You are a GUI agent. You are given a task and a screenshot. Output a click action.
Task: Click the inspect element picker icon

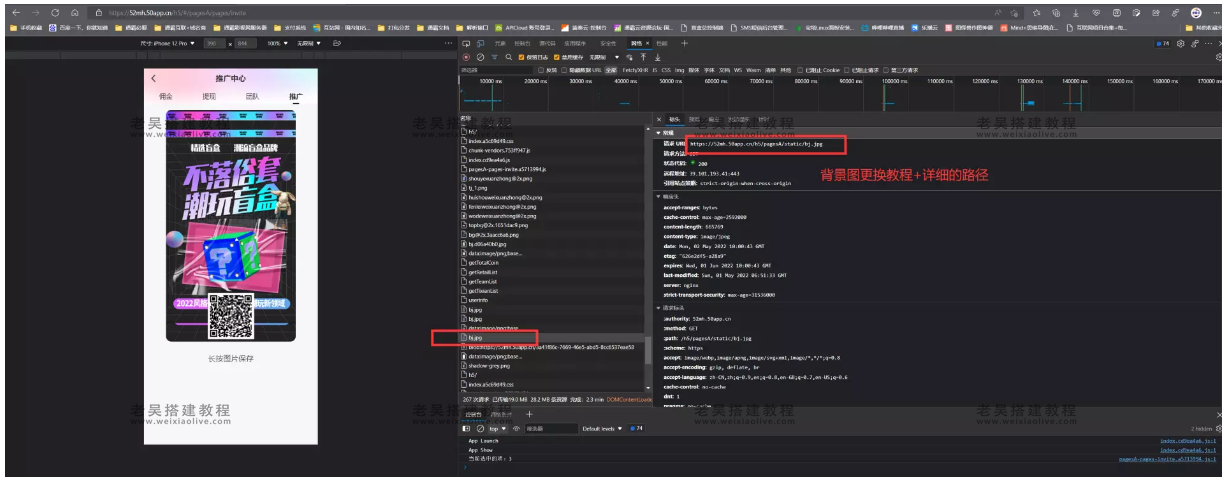[467, 44]
